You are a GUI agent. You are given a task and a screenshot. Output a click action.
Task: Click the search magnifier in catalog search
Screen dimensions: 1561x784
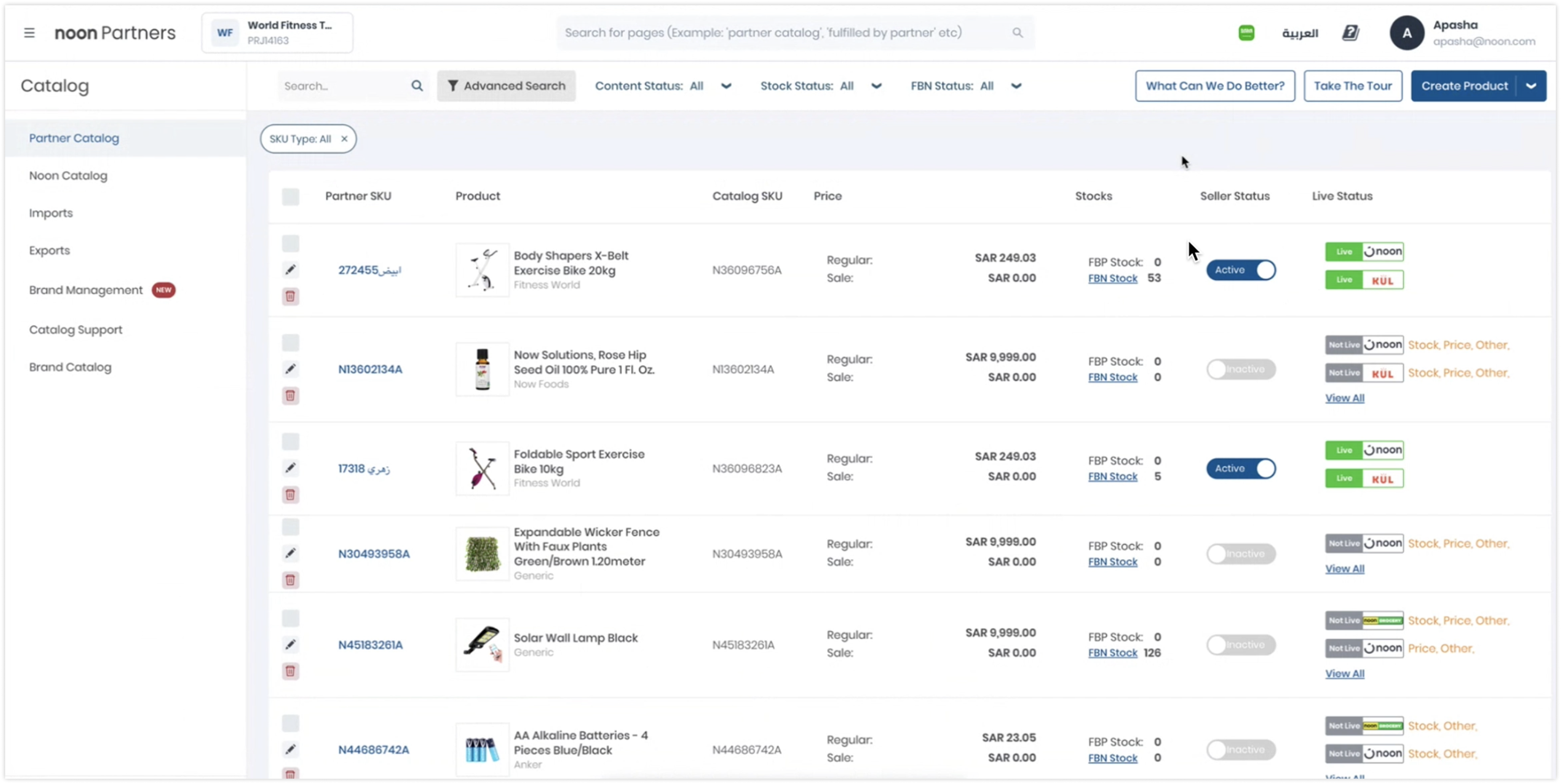tap(417, 86)
